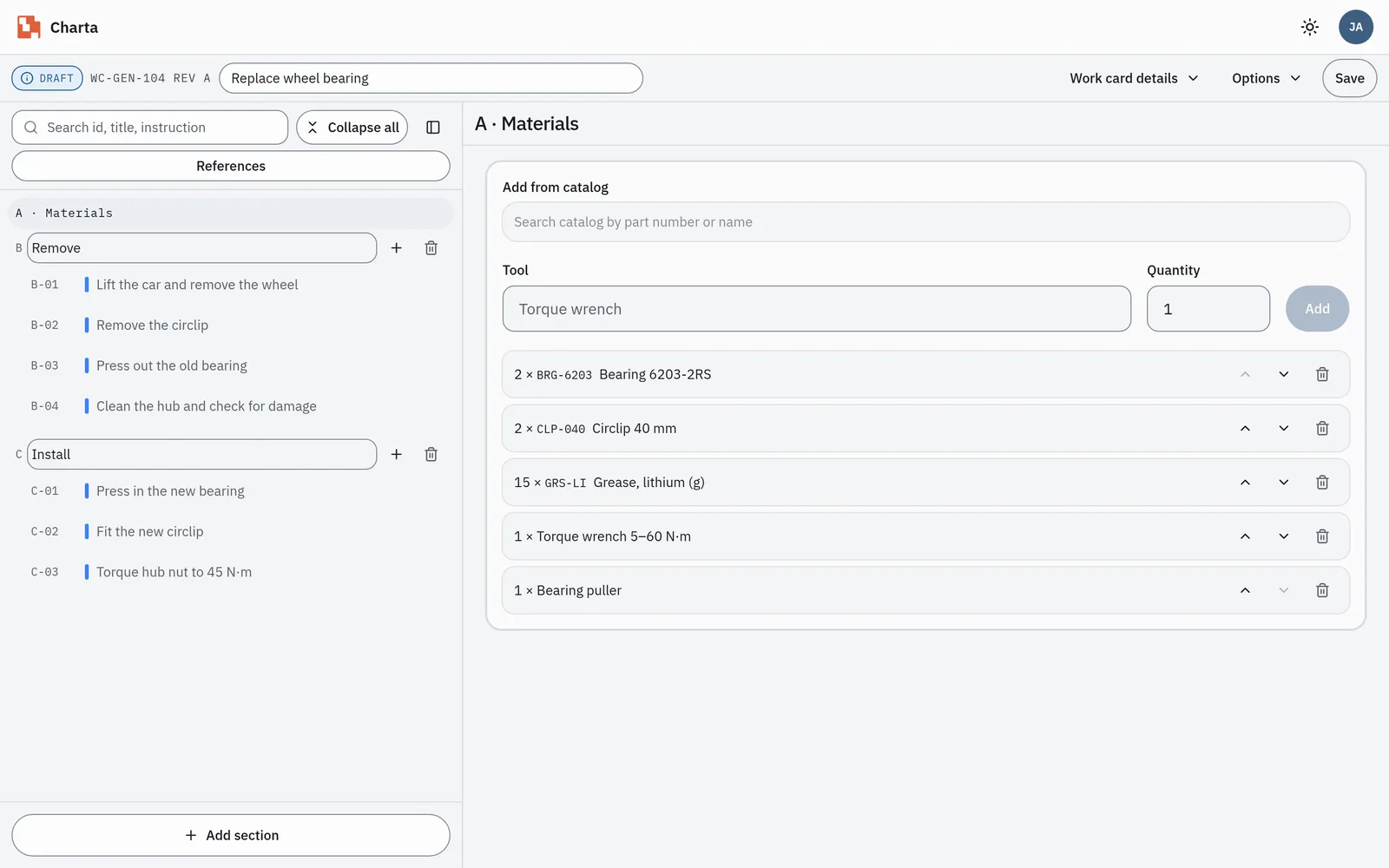Focus the Tool name field
Viewport: 1389px width, 868px height.
click(x=816, y=309)
